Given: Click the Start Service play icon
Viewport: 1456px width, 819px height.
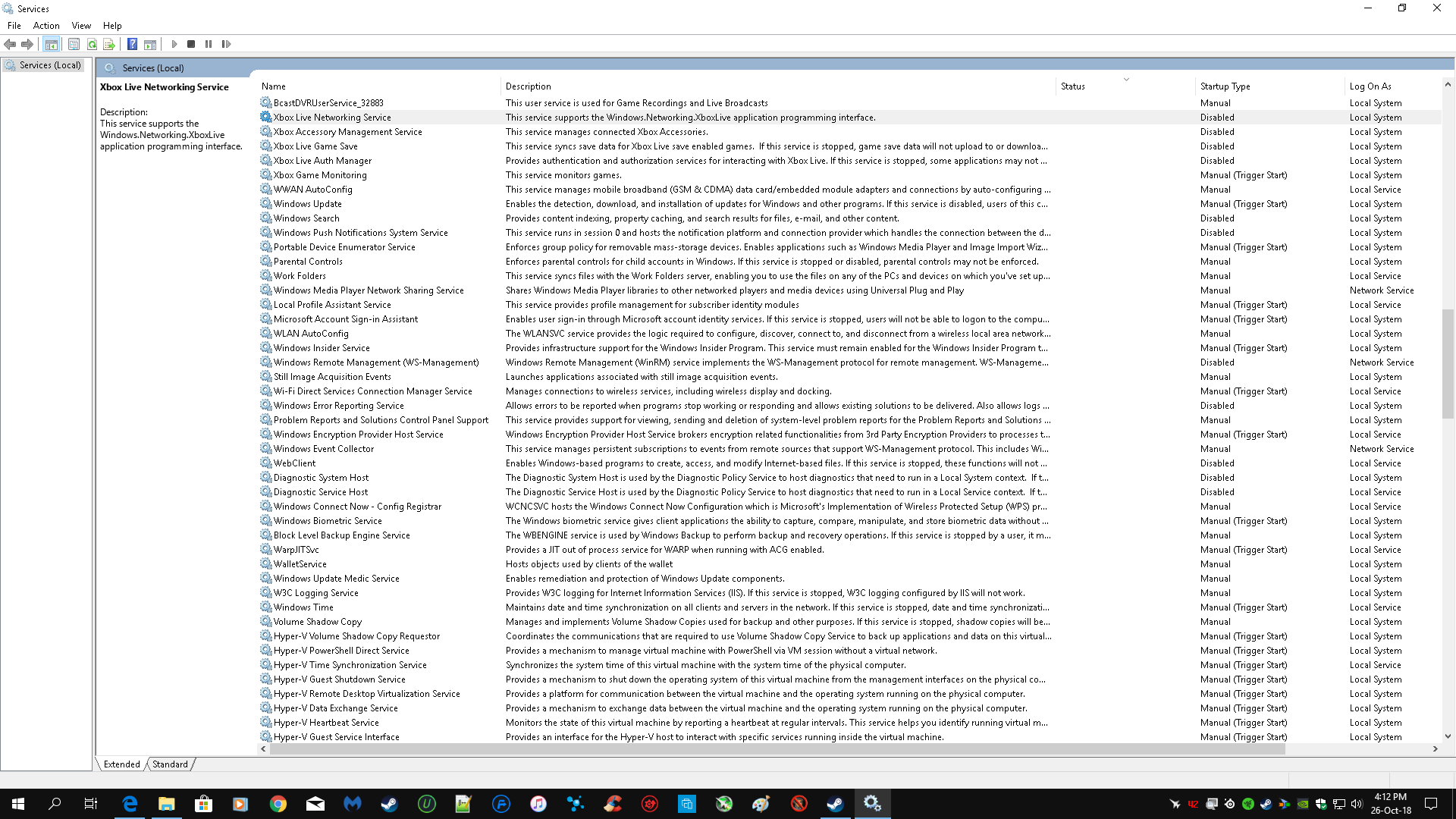Looking at the screenshot, I should (x=174, y=44).
